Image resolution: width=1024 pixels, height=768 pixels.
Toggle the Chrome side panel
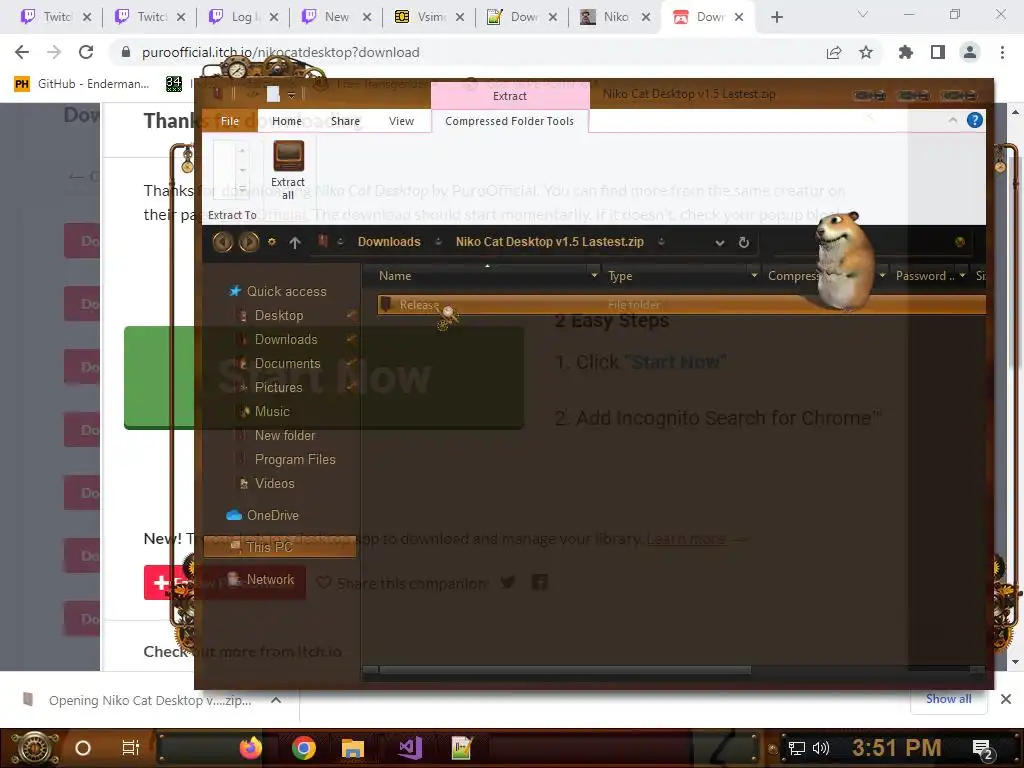(938, 52)
